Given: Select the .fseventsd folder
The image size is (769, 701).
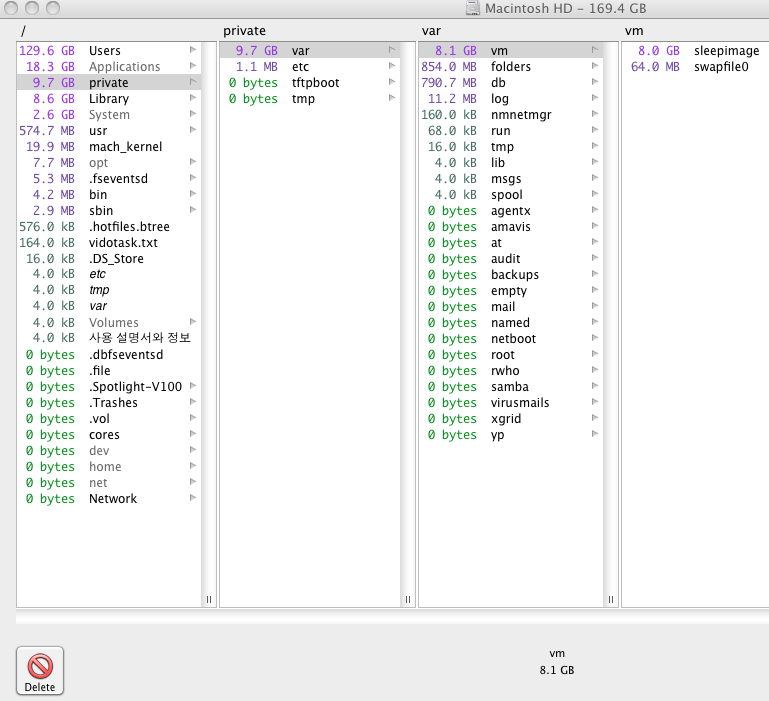Looking at the screenshot, I should click(x=109, y=179).
